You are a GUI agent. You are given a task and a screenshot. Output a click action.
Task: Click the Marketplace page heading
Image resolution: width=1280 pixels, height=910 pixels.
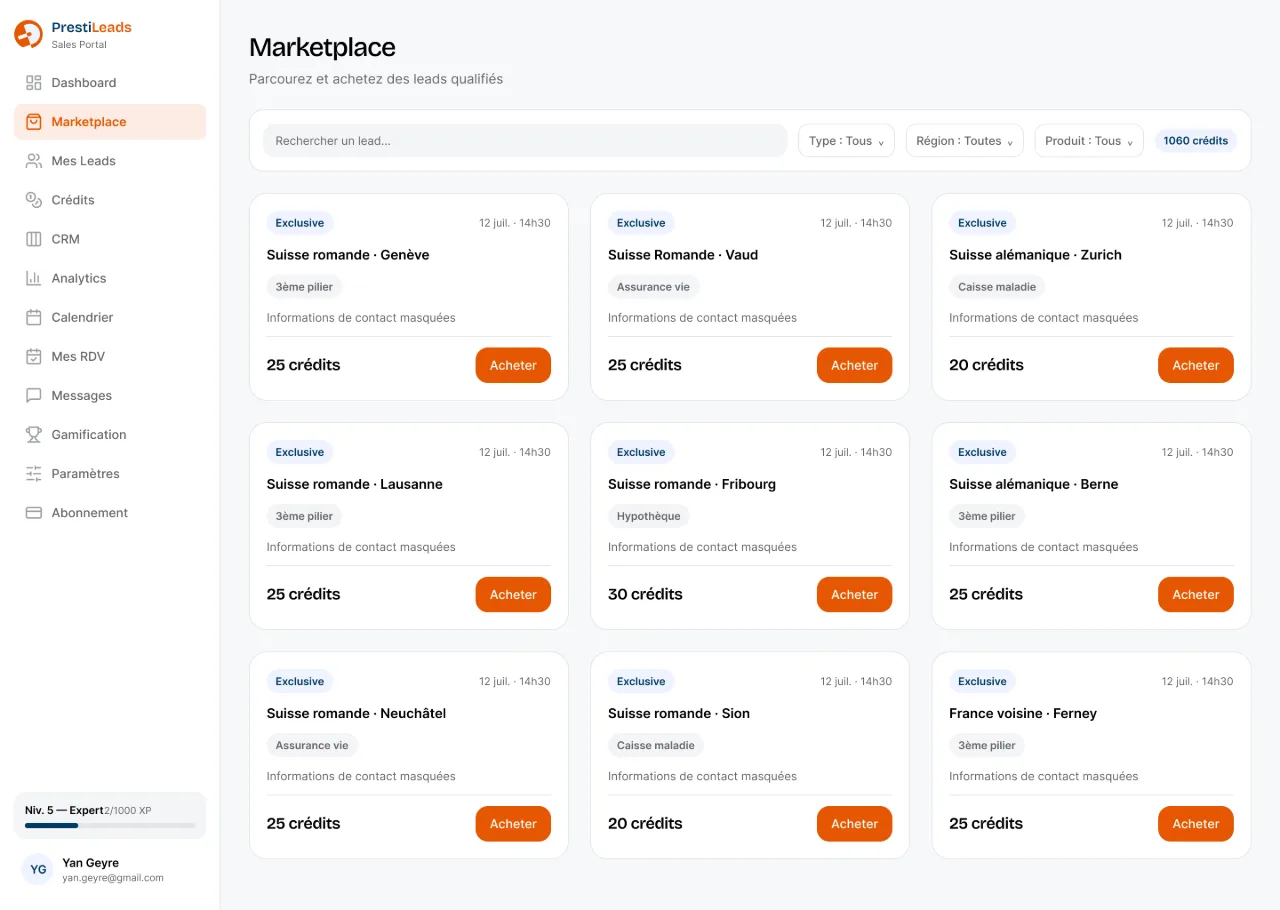(322, 47)
